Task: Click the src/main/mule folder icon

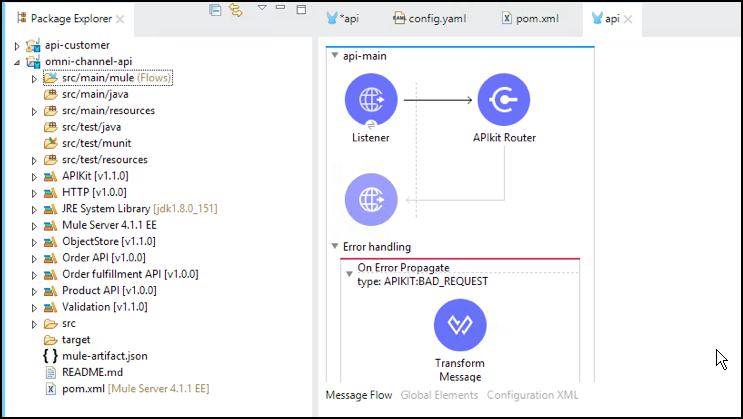Action: pyautogui.click(x=51, y=78)
